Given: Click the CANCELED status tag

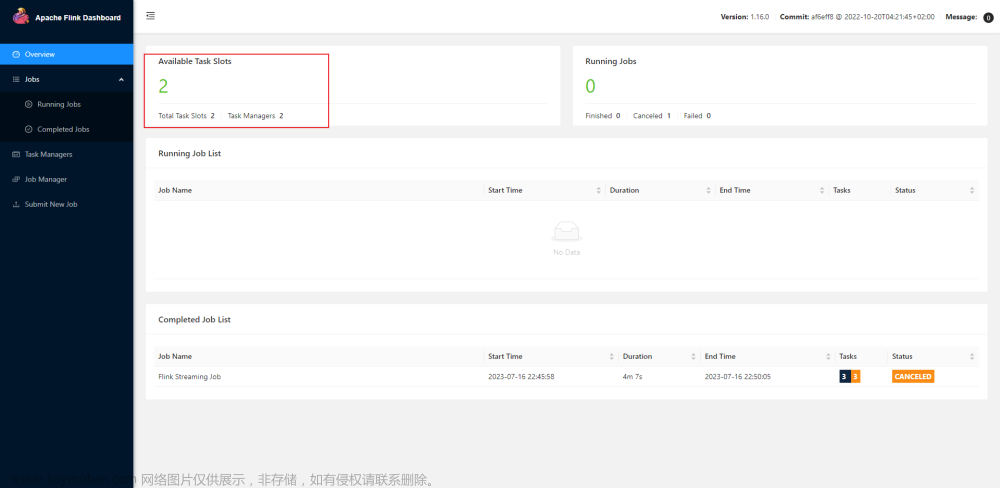Looking at the screenshot, I should pyautogui.click(x=913, y=376).
